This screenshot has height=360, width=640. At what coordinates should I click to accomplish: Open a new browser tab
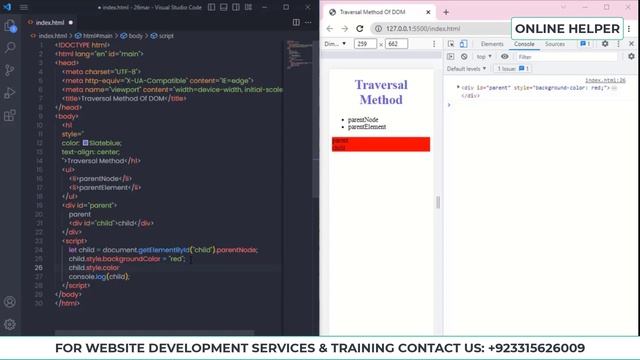point(446,12)
